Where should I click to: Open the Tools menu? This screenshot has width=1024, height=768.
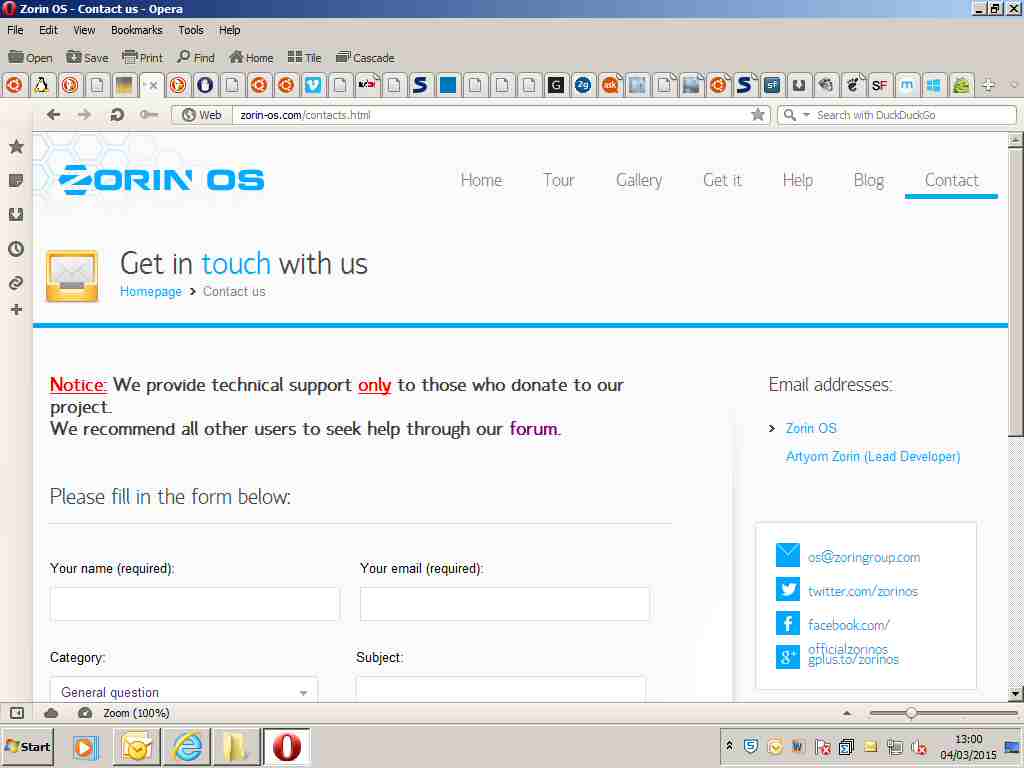[x=190, y=30]
